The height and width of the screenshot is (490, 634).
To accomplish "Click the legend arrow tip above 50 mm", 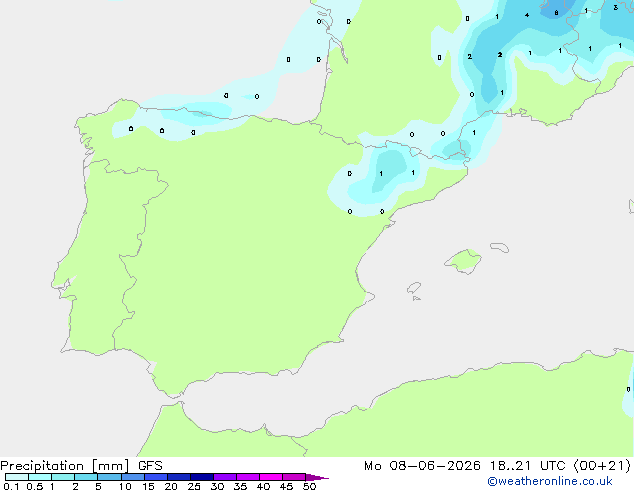I will pos(317,477).
